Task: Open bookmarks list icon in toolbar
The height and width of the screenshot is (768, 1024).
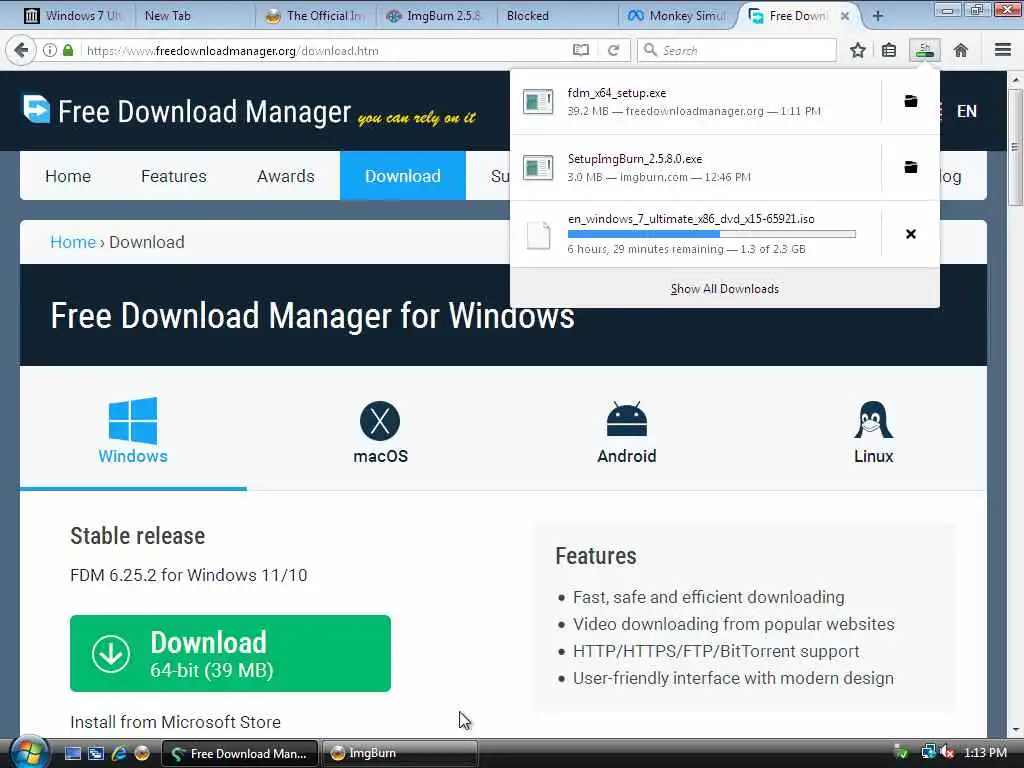Action: click(889, 50)
